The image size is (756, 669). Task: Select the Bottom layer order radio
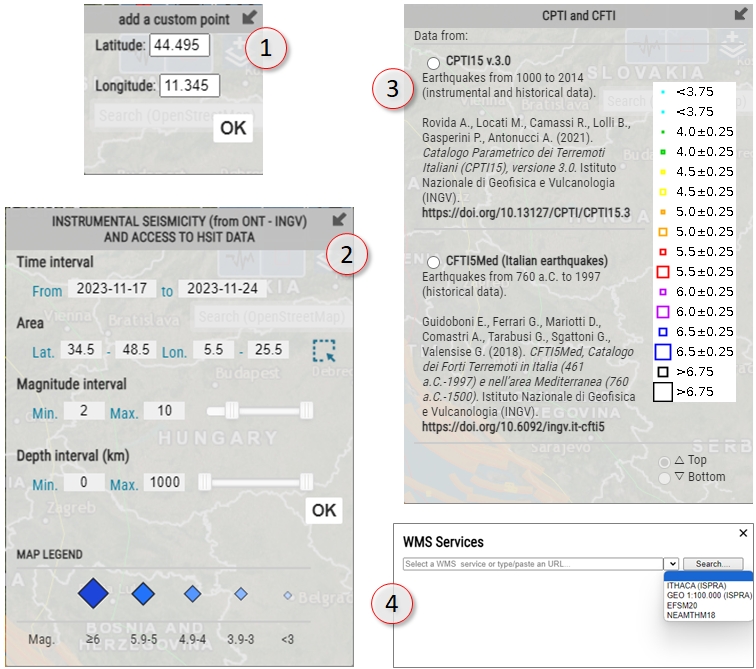click(x=664, y=478)
